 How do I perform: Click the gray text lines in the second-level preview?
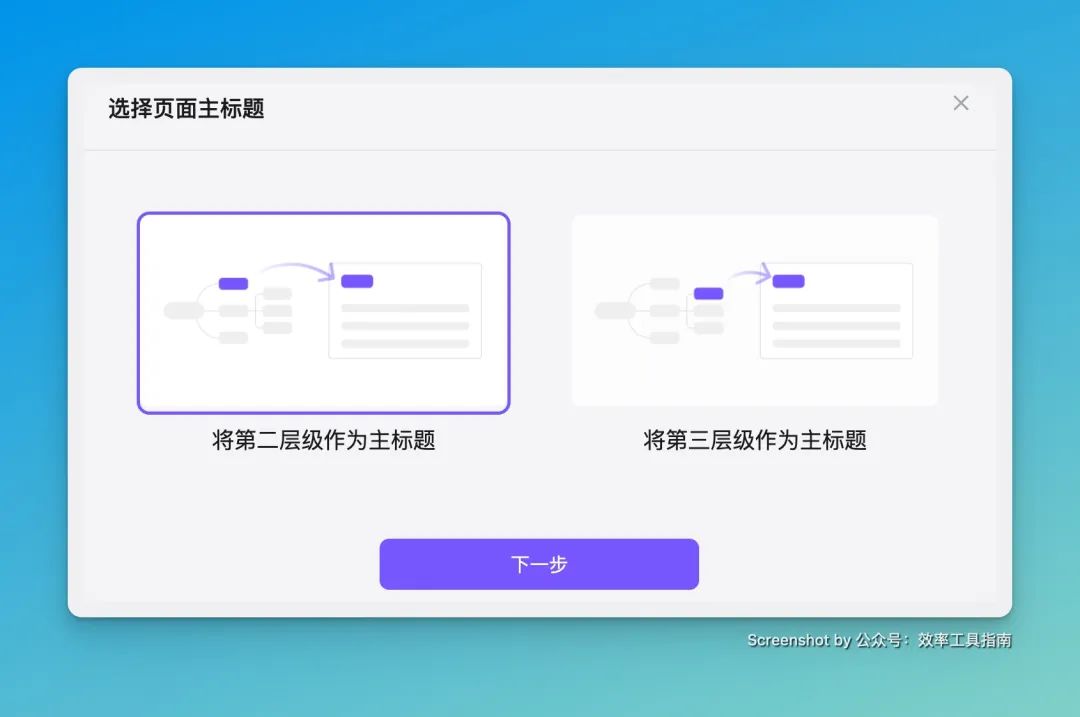coord(405,326)
